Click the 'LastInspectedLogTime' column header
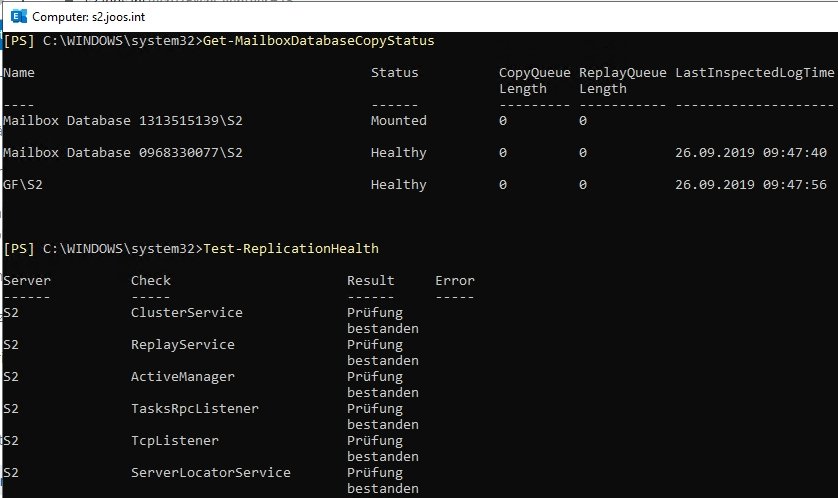838x498 pixels. tap(754, 73)
